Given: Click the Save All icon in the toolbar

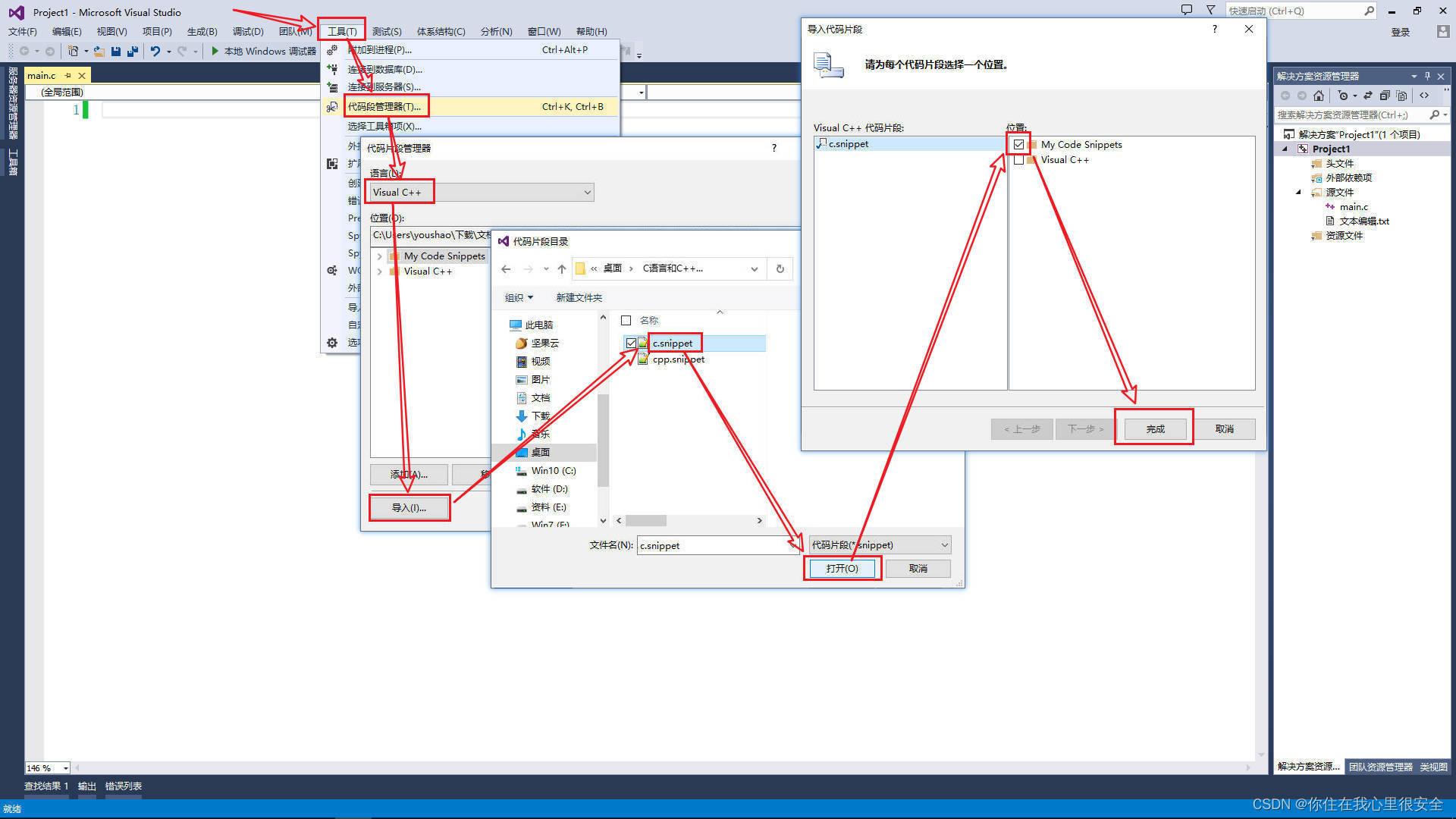Looking at the screenshot, I should click(x=133, y=51).
